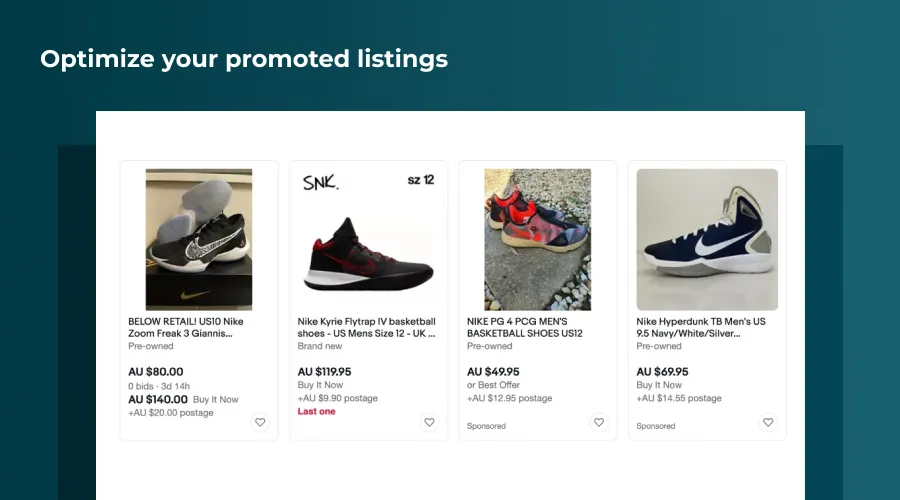Open 'BELOW RETAIL! US10 Nike Zoom Freak 3' title
Screen dimensions: 900x500
[x=186, y=327]
